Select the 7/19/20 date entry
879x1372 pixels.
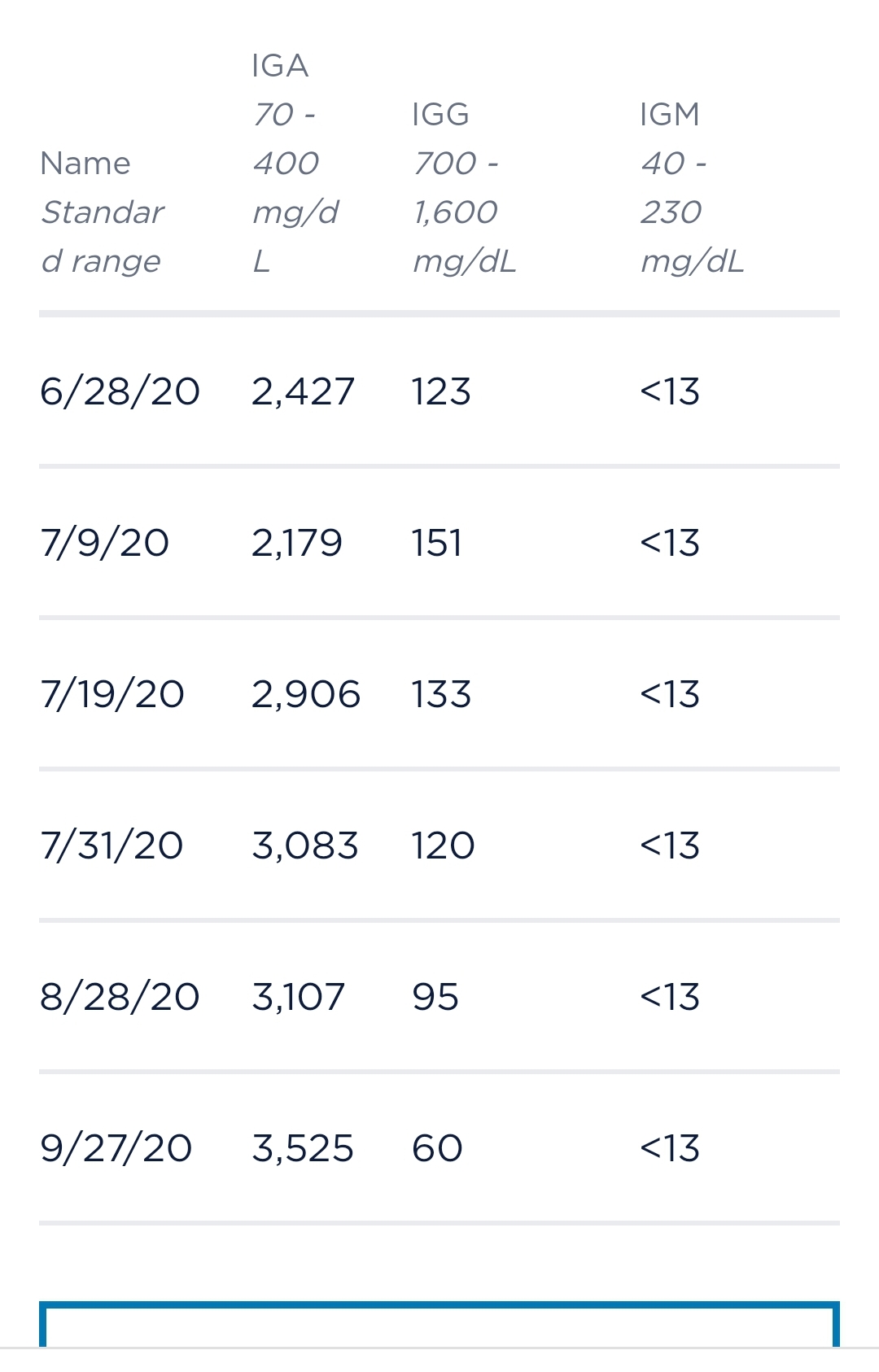point(112,694)
